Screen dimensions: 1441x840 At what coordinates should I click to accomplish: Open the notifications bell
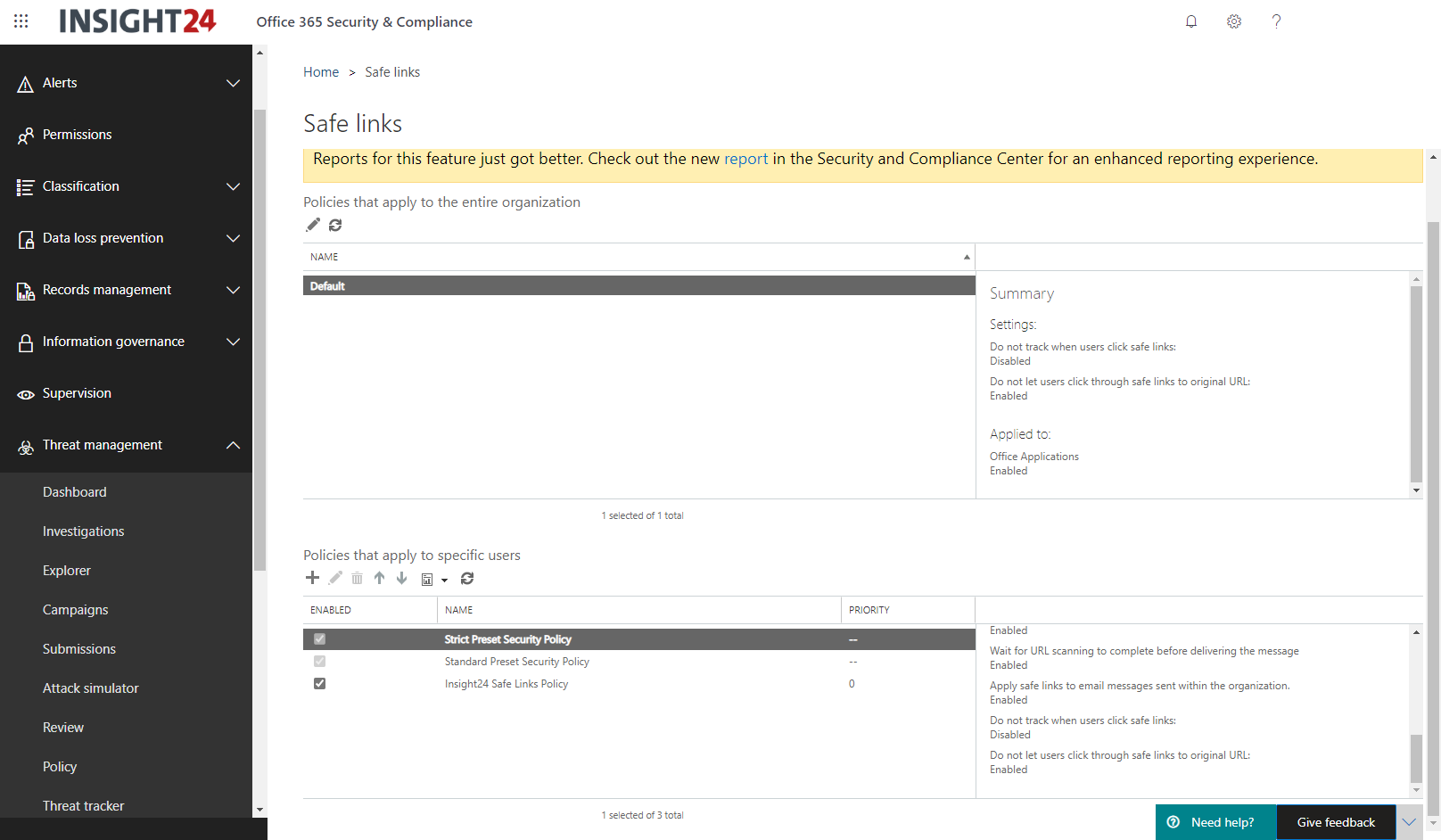click(x=1191, y=21)
